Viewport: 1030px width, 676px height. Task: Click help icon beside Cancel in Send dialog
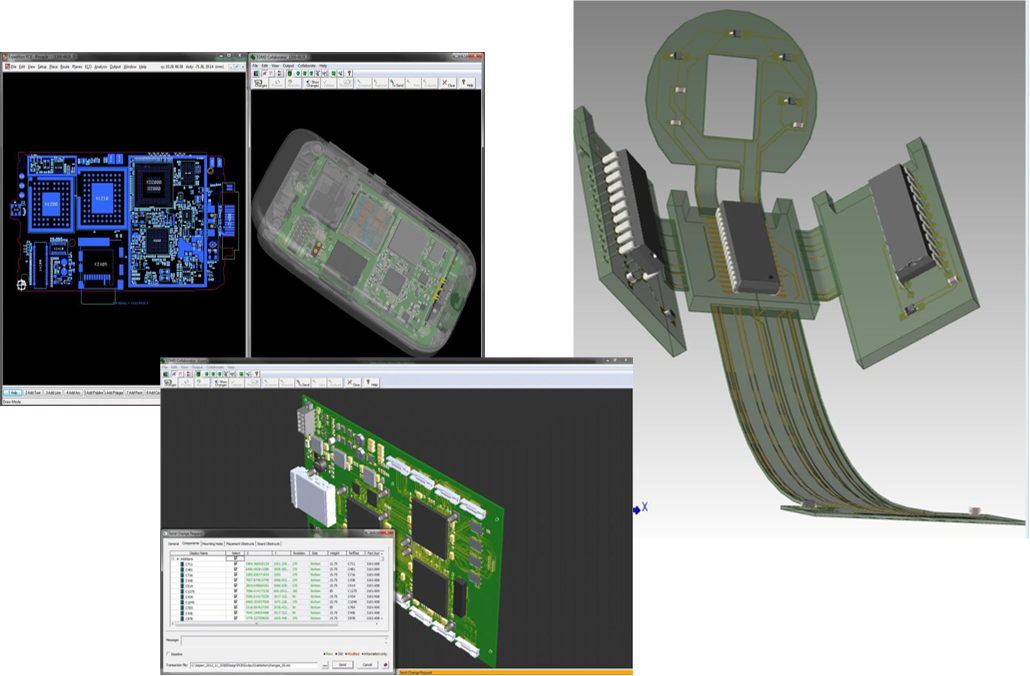(386, 664)
